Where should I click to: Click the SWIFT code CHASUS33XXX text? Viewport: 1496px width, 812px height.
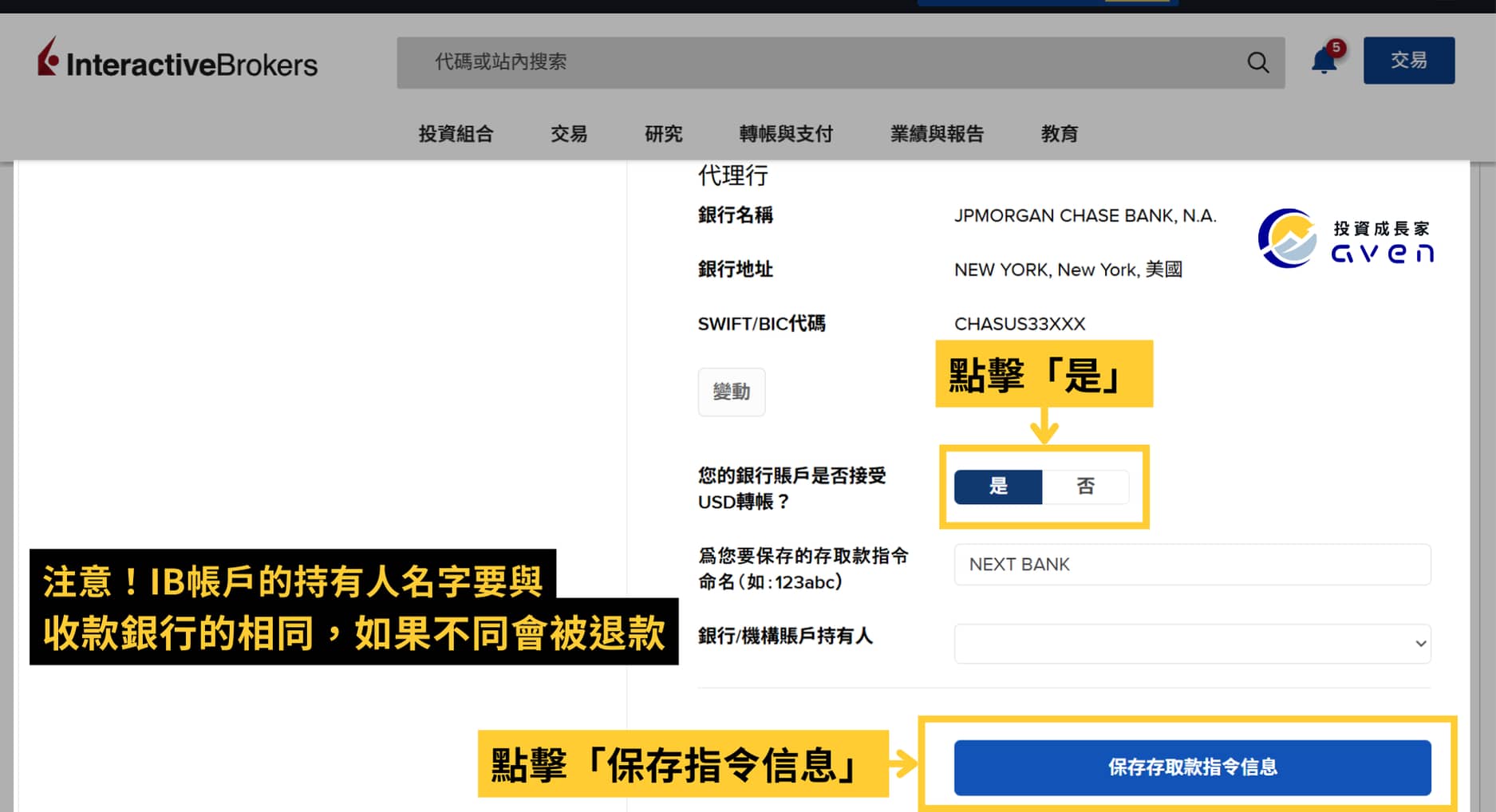pyautogui.click(x=1019, y=324)
